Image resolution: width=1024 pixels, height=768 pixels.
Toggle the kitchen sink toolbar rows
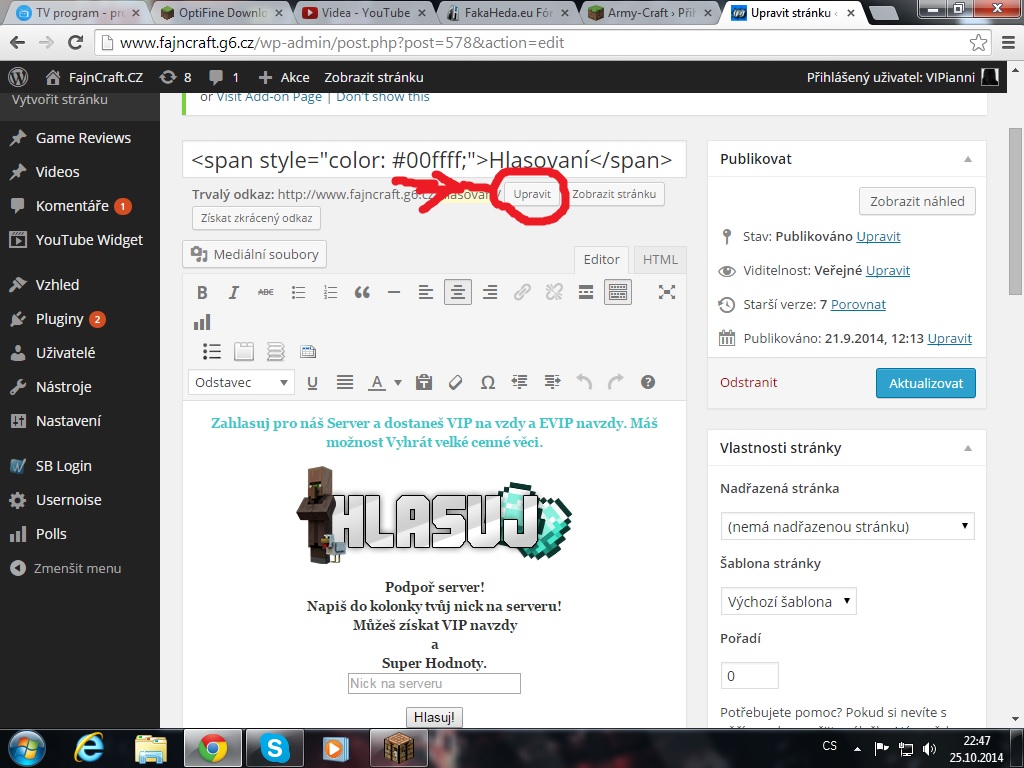(618, 293)
